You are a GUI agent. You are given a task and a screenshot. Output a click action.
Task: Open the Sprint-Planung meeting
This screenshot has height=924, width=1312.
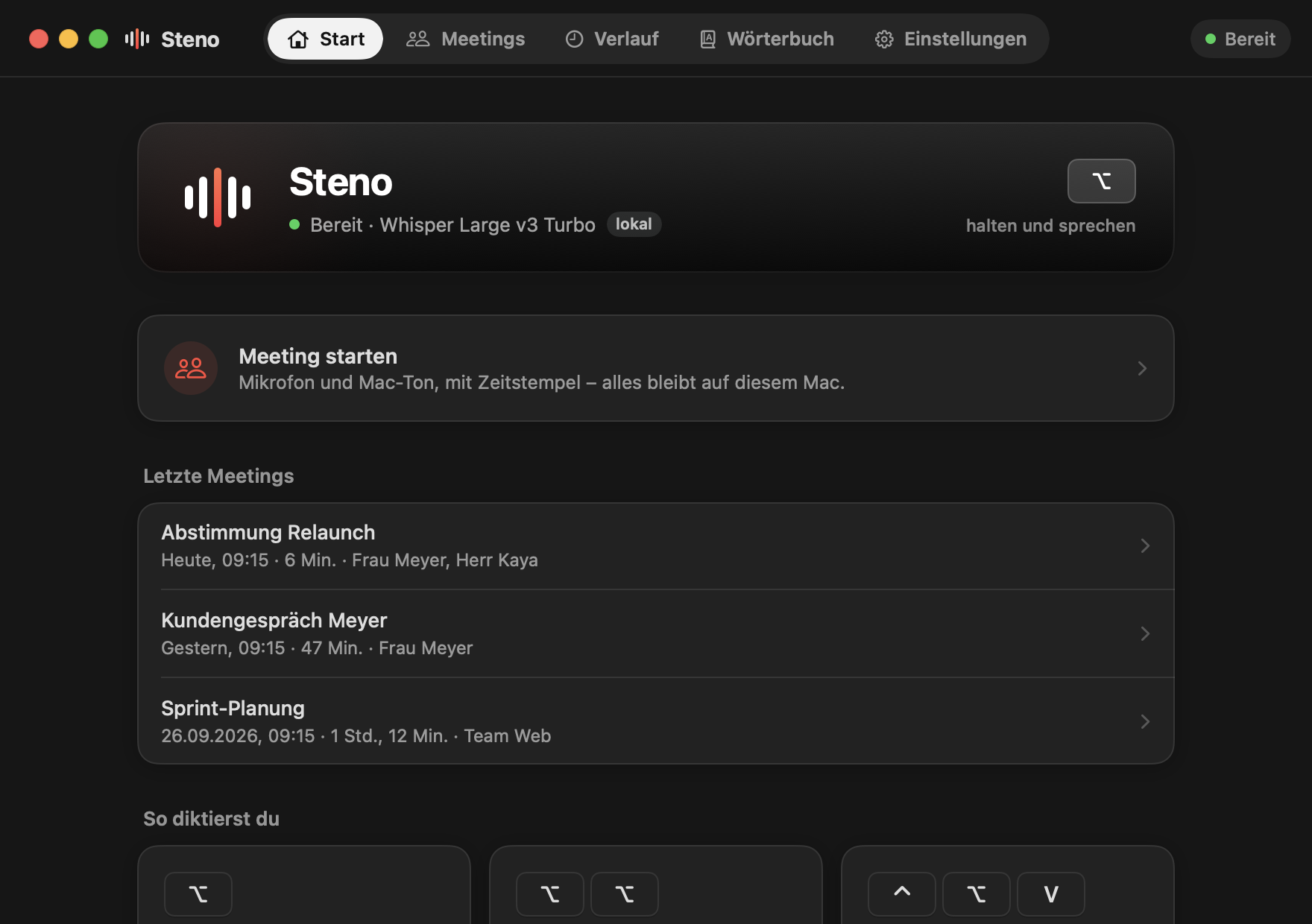click(x=656, y=721)
